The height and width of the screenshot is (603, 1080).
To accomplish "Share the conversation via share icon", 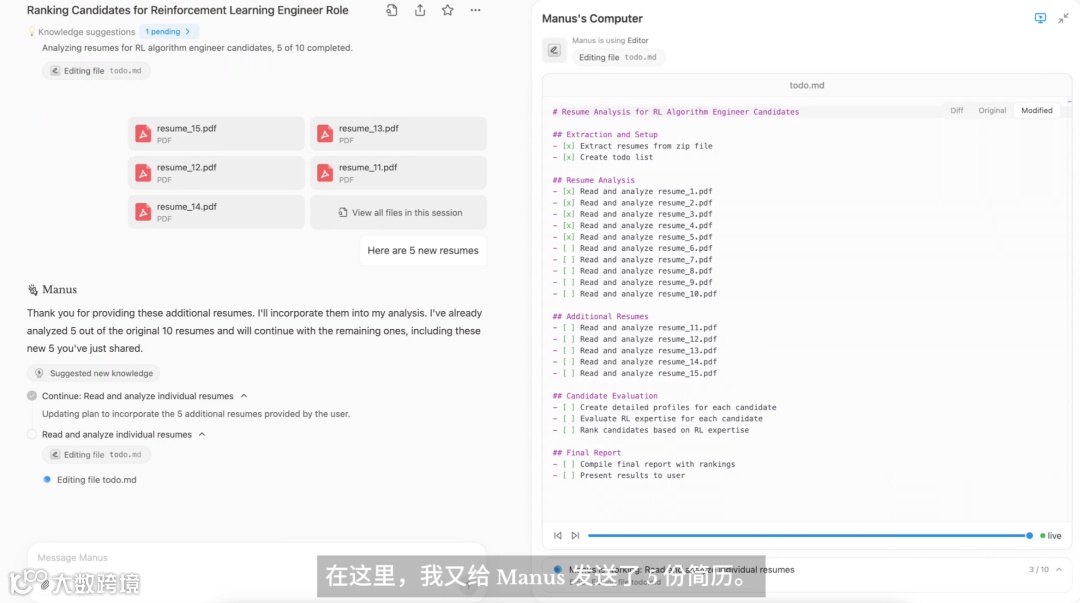I will (x=419, y=10).
